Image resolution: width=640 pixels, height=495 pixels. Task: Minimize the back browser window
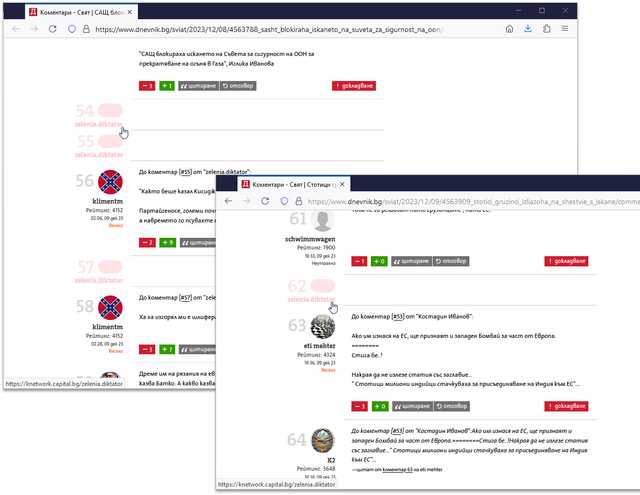pos(518,11)
